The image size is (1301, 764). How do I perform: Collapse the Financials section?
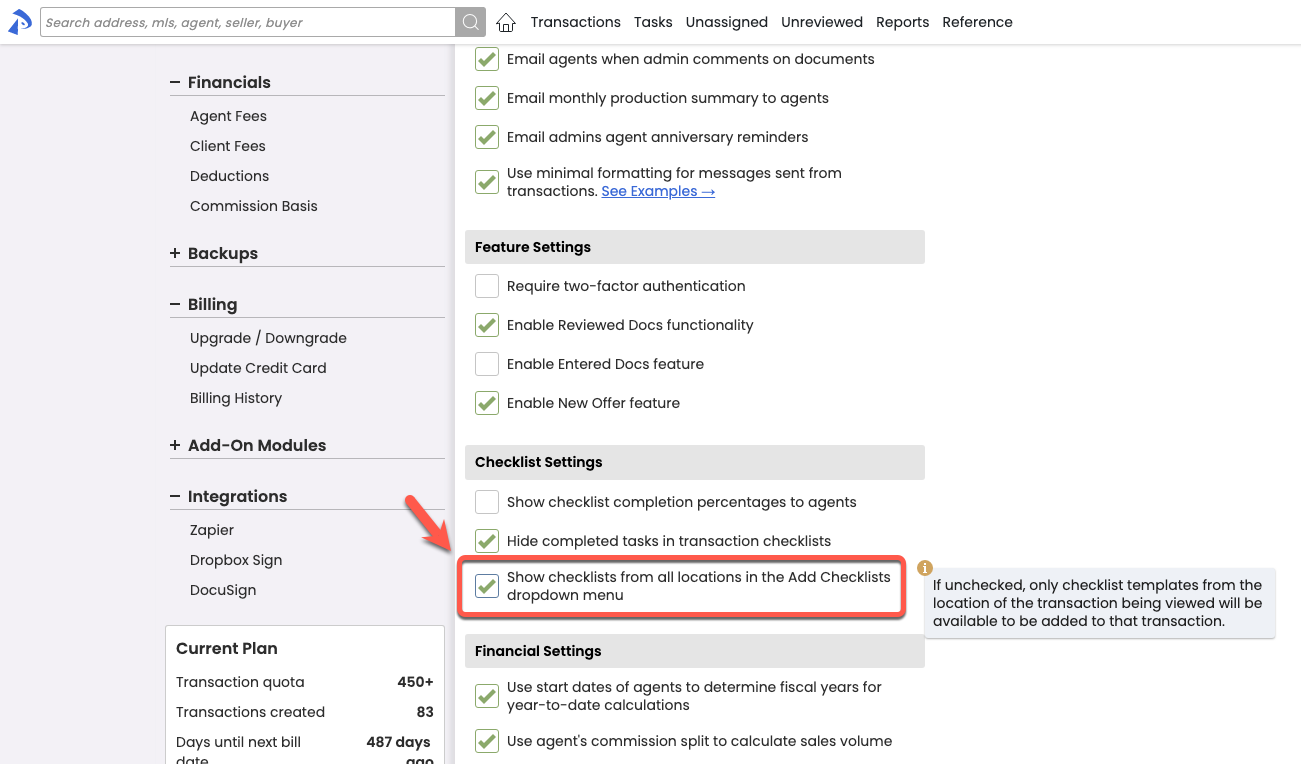click(x=176, y=82)
